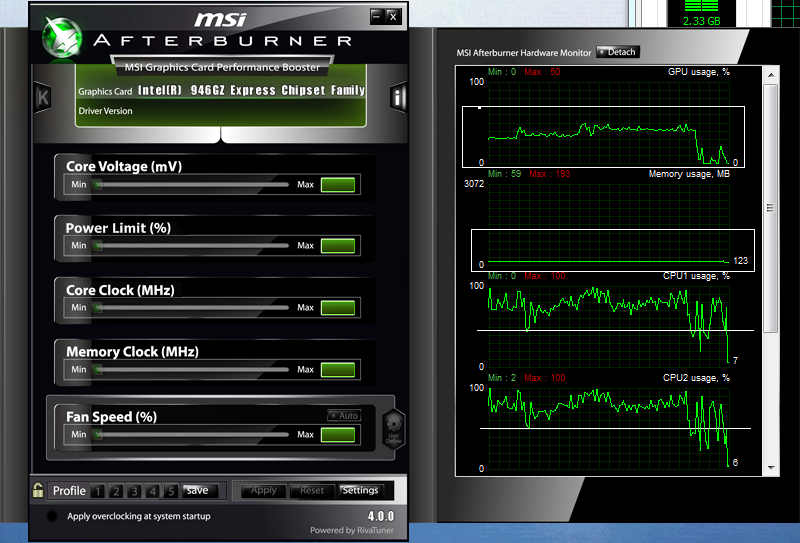This screenshot has height=543, width=800.
Task: Select profile slot 2
Action: (x=116, y=491)
